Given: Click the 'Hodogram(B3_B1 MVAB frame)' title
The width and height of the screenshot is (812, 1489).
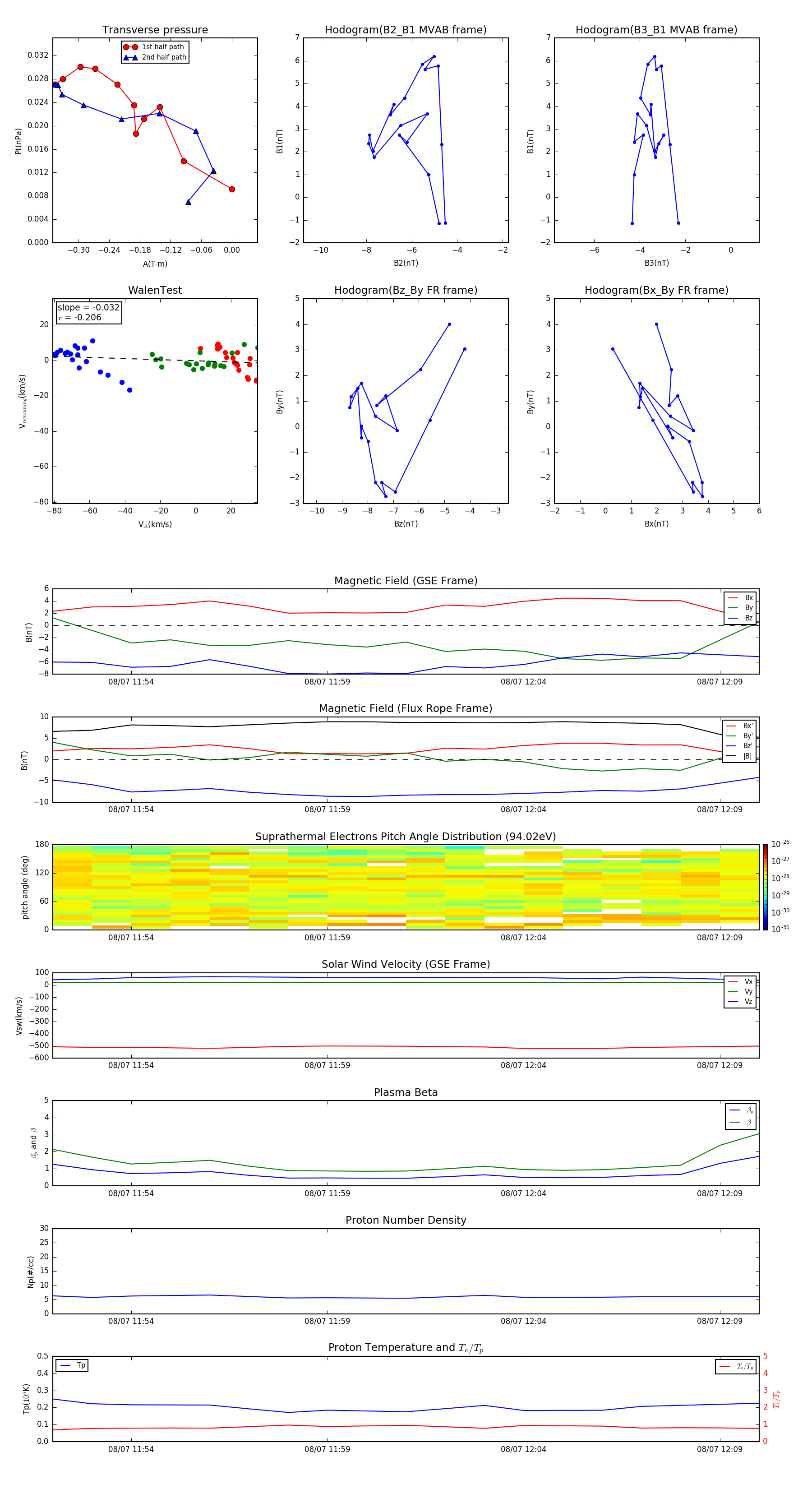Looking at the screenshot, I should 656,30.
